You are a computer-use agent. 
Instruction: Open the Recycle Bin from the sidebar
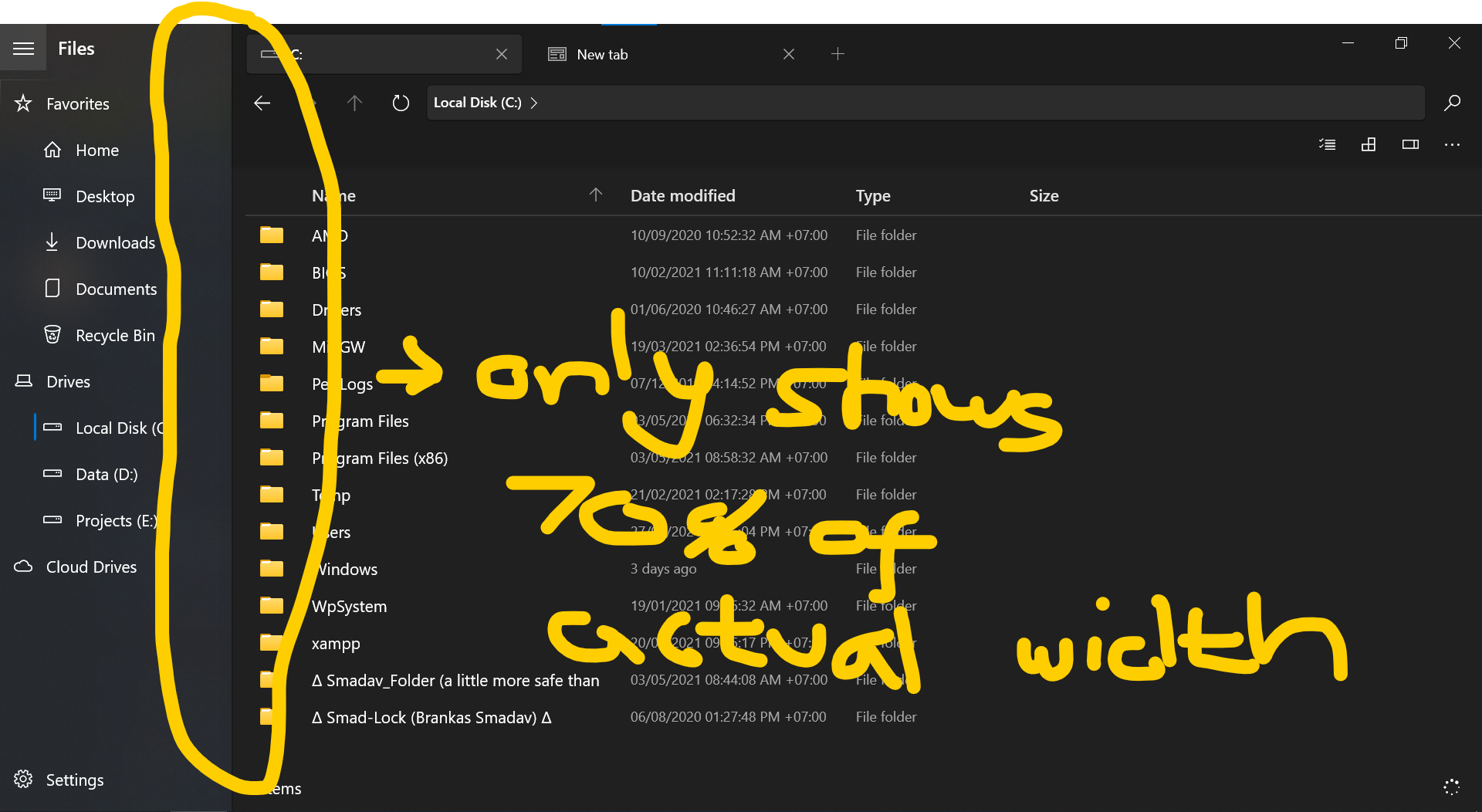115,335
